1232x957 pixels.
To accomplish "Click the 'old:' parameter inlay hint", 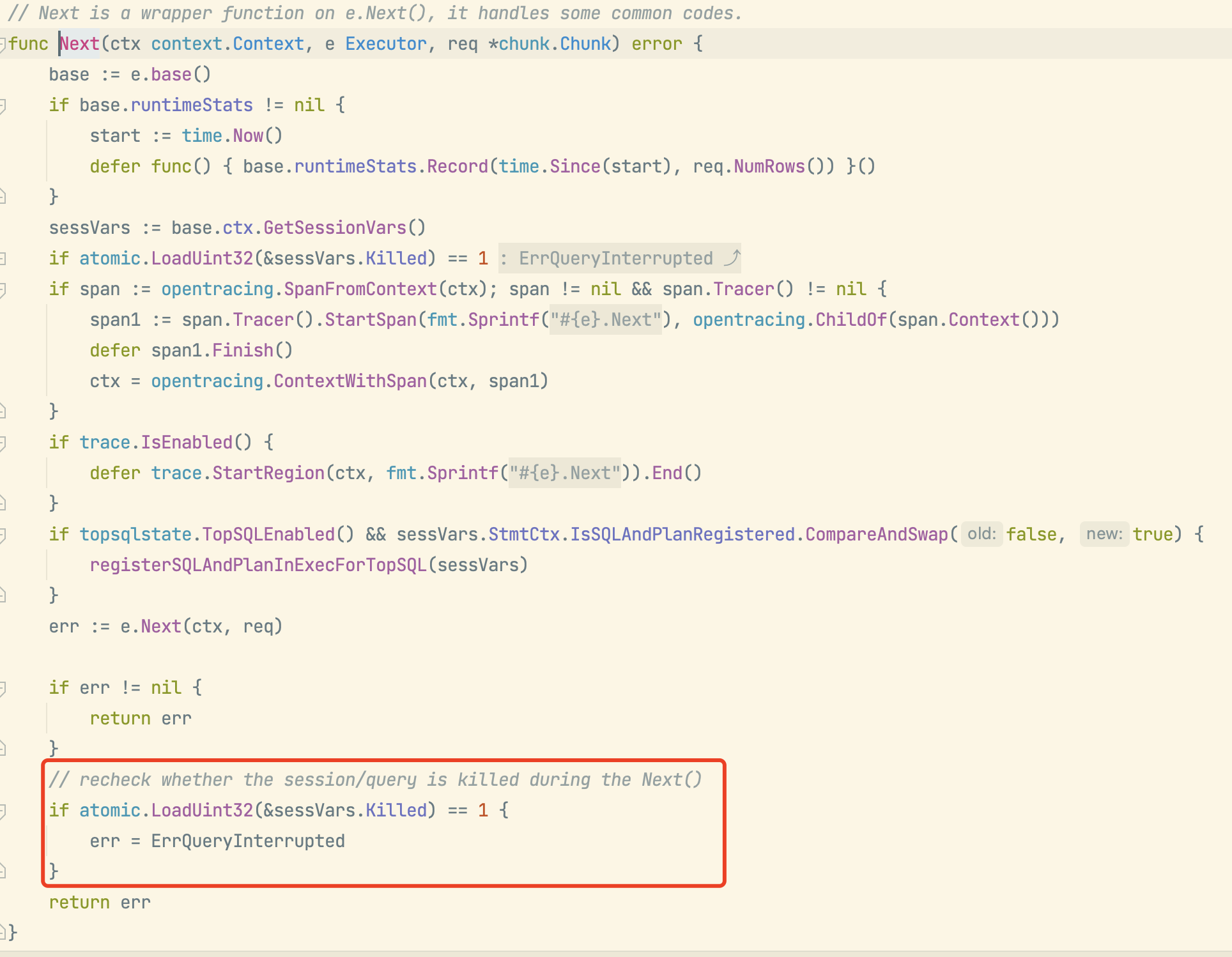I will (982, 534).
